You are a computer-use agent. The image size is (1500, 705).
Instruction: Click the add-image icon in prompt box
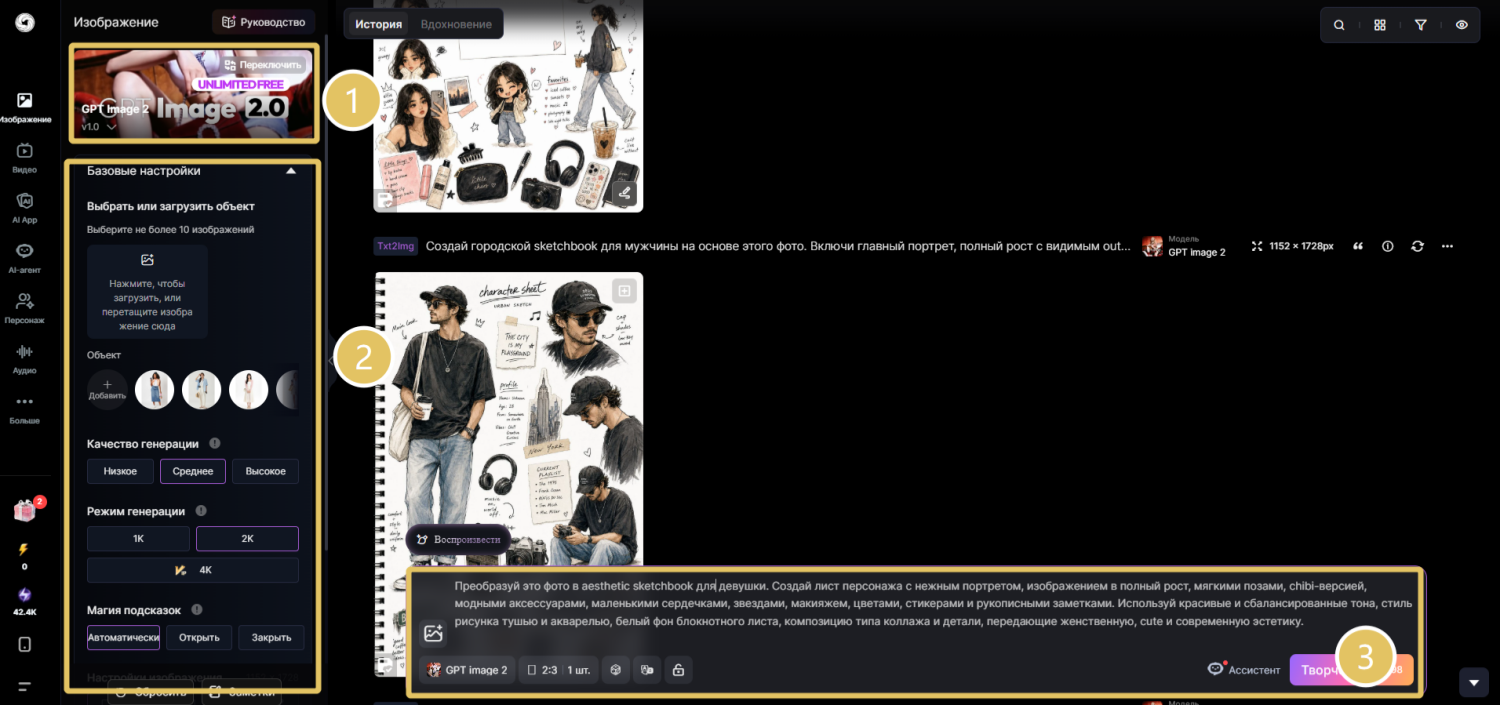(x=433, y=633)
